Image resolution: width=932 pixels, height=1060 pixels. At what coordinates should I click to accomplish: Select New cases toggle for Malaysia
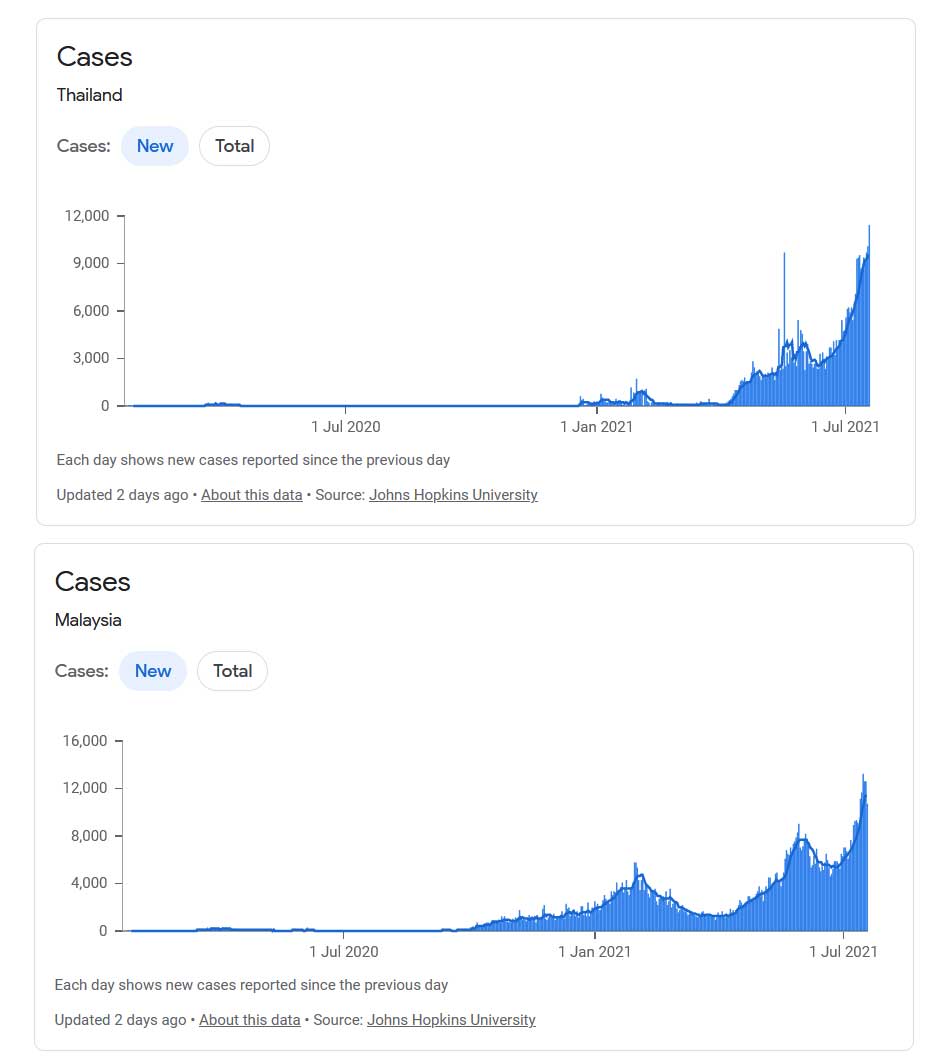click(x=153, y=671)
